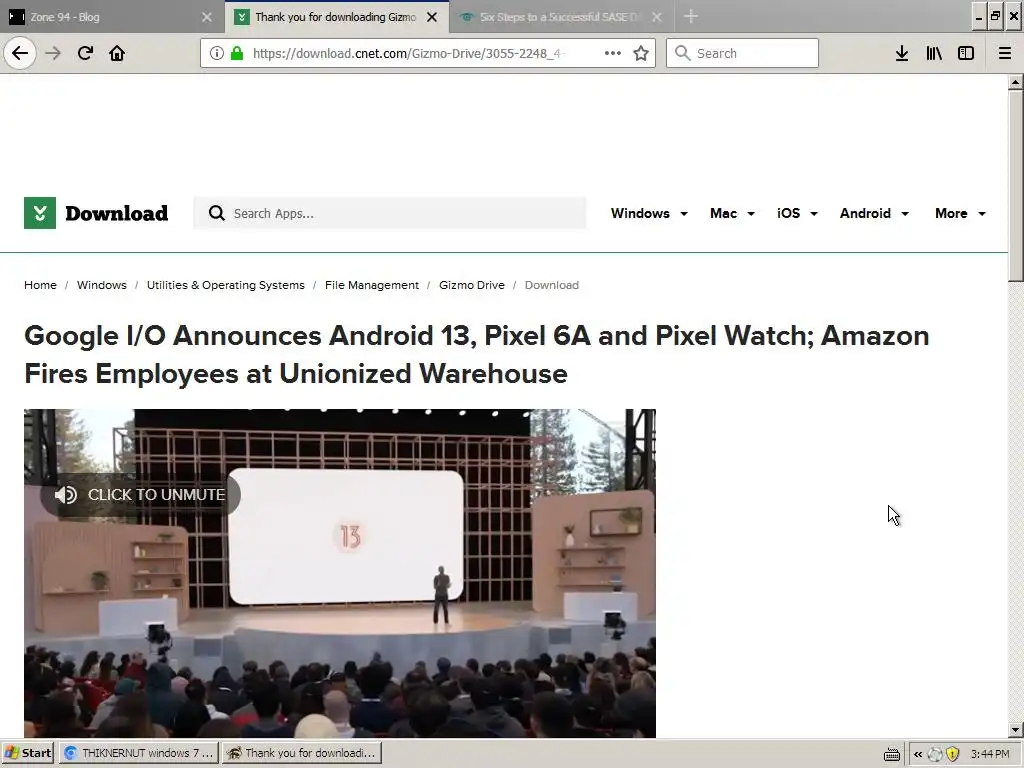Image resolution: width=1024 pixels, height=768 pixels.
Task: Close the Zone 94 - Blog tab
Action: click(x=207, y=17)
